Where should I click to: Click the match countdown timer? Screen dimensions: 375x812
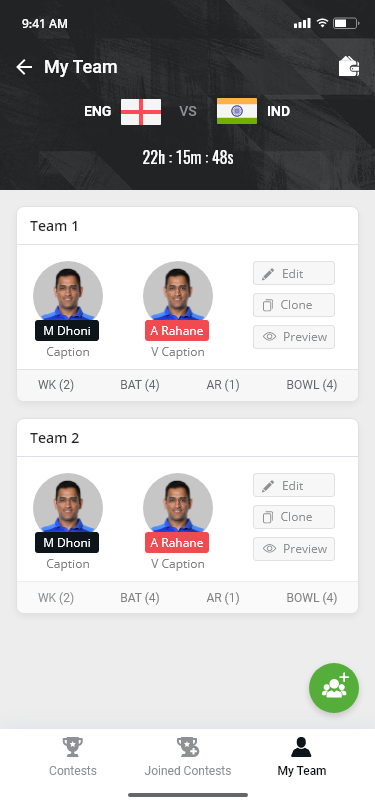(188, 157)
